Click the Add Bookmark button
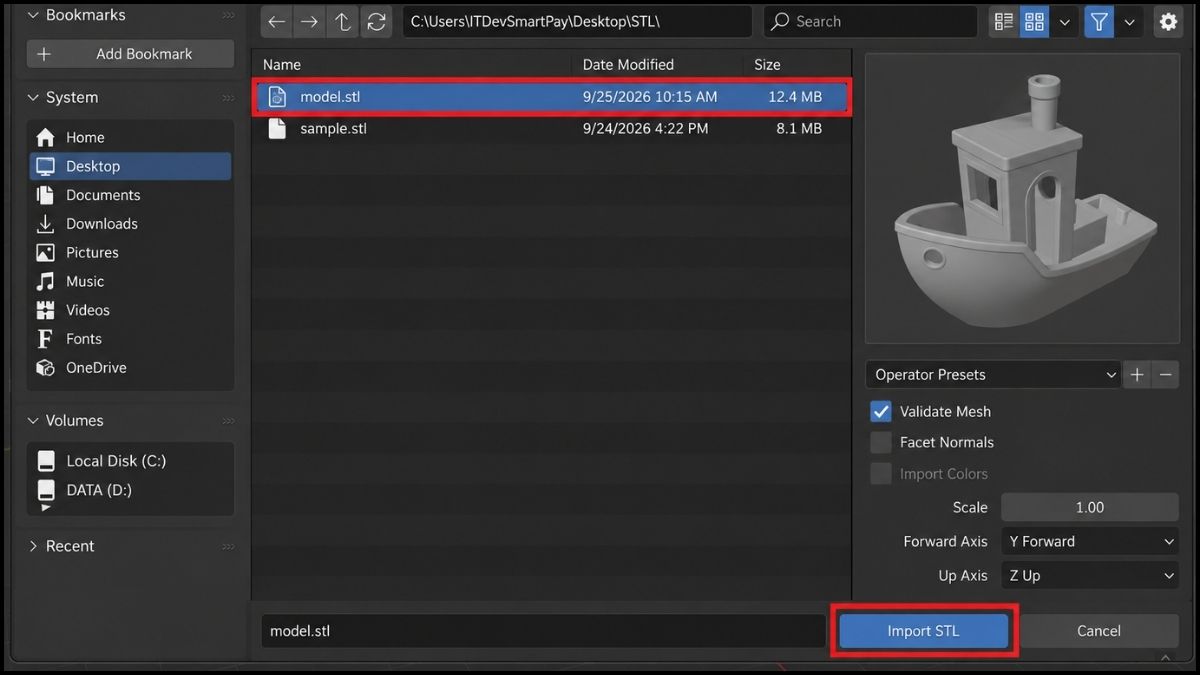Image resolution: width=1200 pixels, height=675 pixels. tap(131, 54)
